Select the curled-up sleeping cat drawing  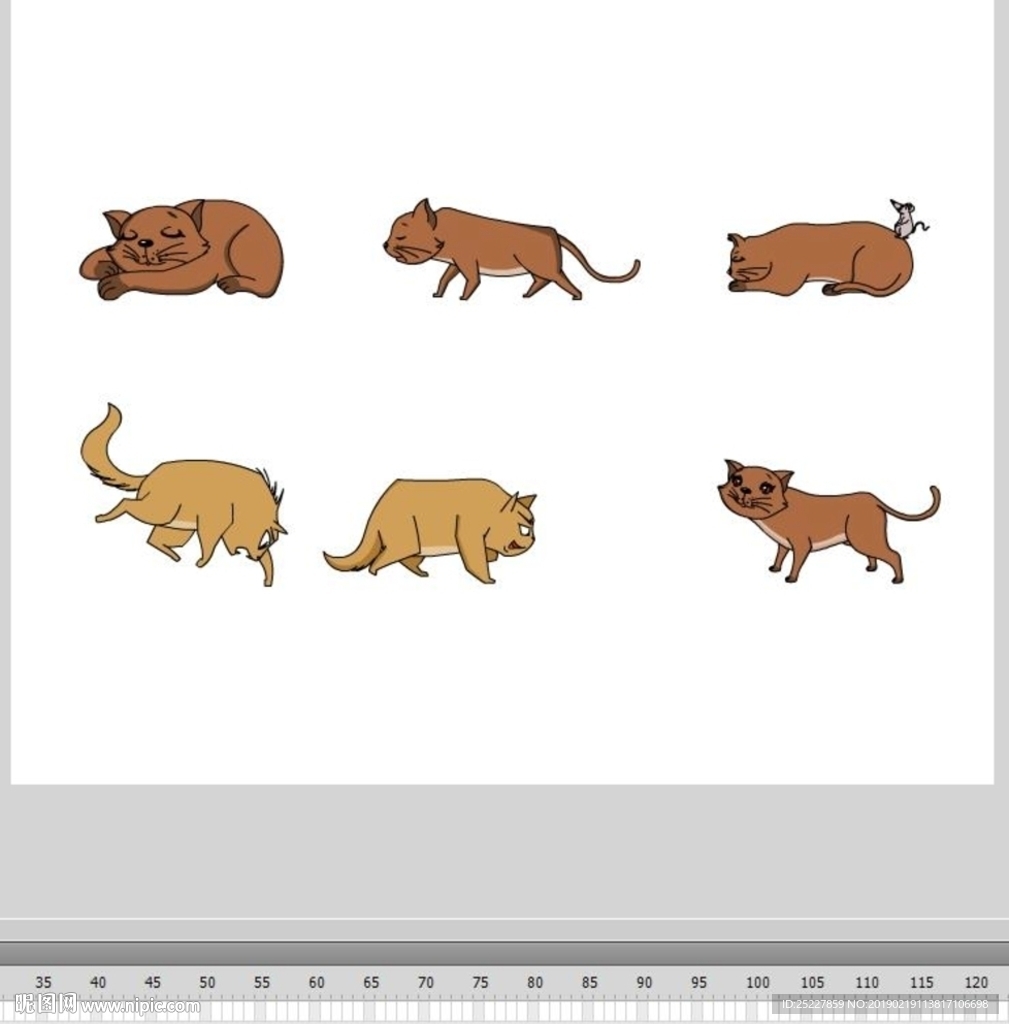click(x=182, y=249)
